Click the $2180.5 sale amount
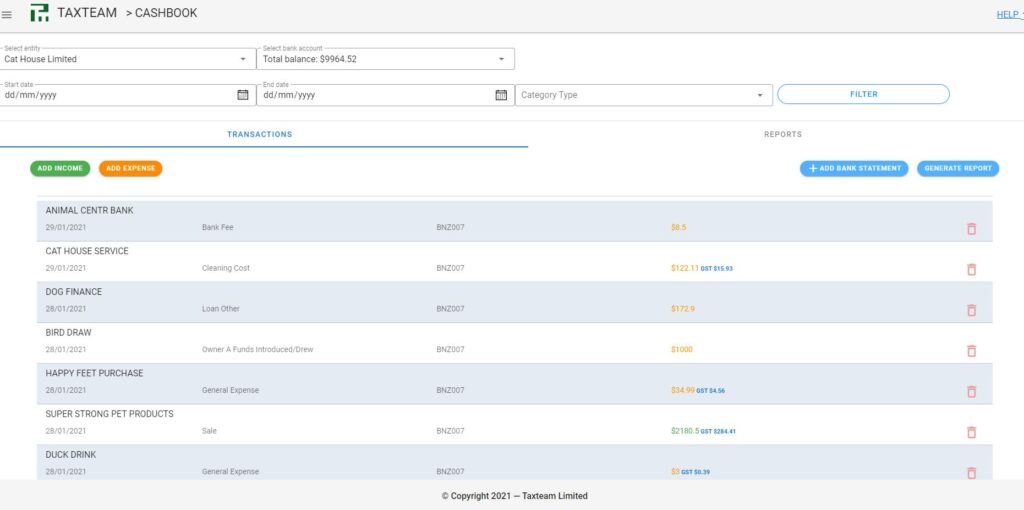 [685, 431]
